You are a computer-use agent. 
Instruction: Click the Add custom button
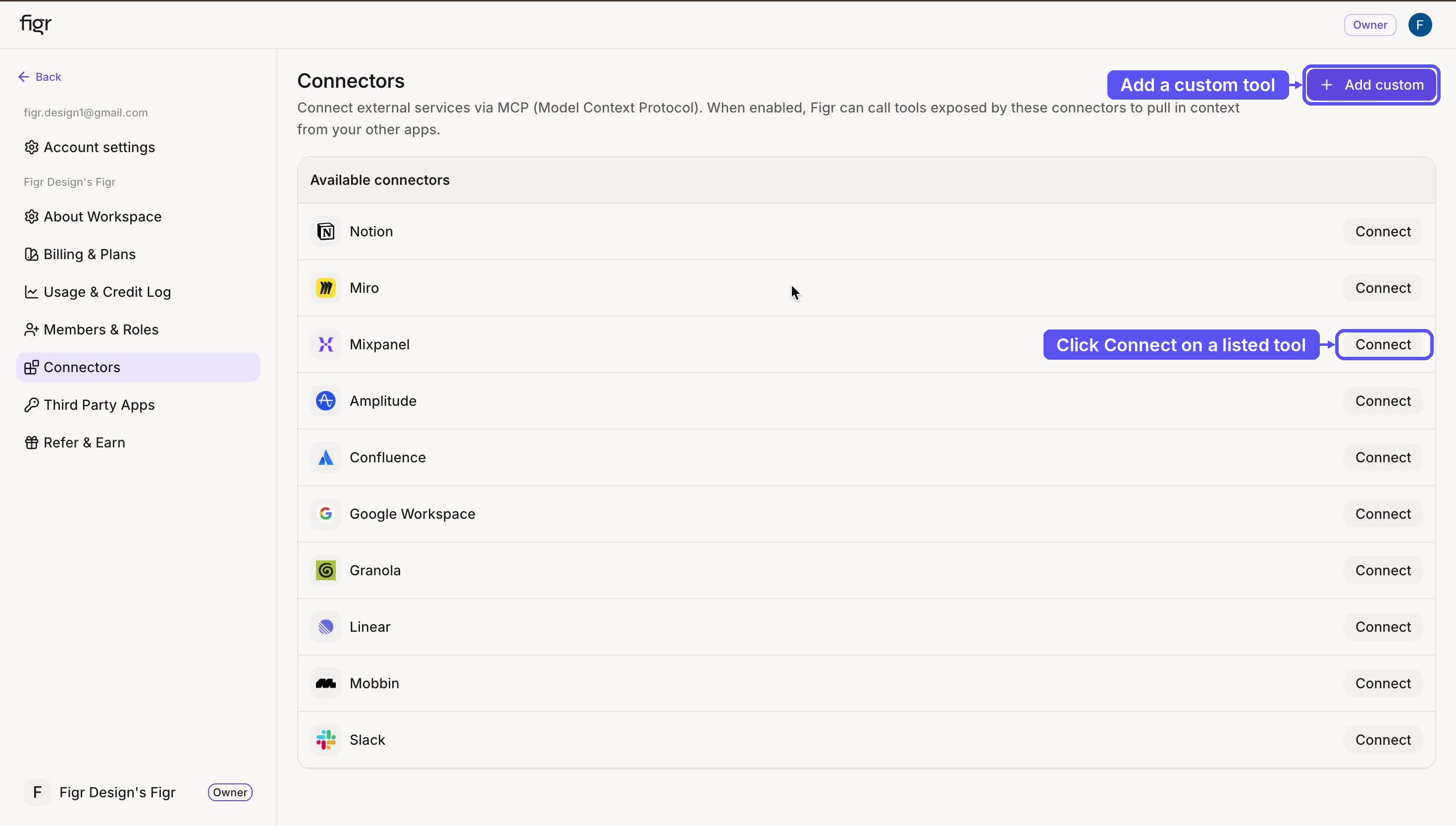point(1371,85)
